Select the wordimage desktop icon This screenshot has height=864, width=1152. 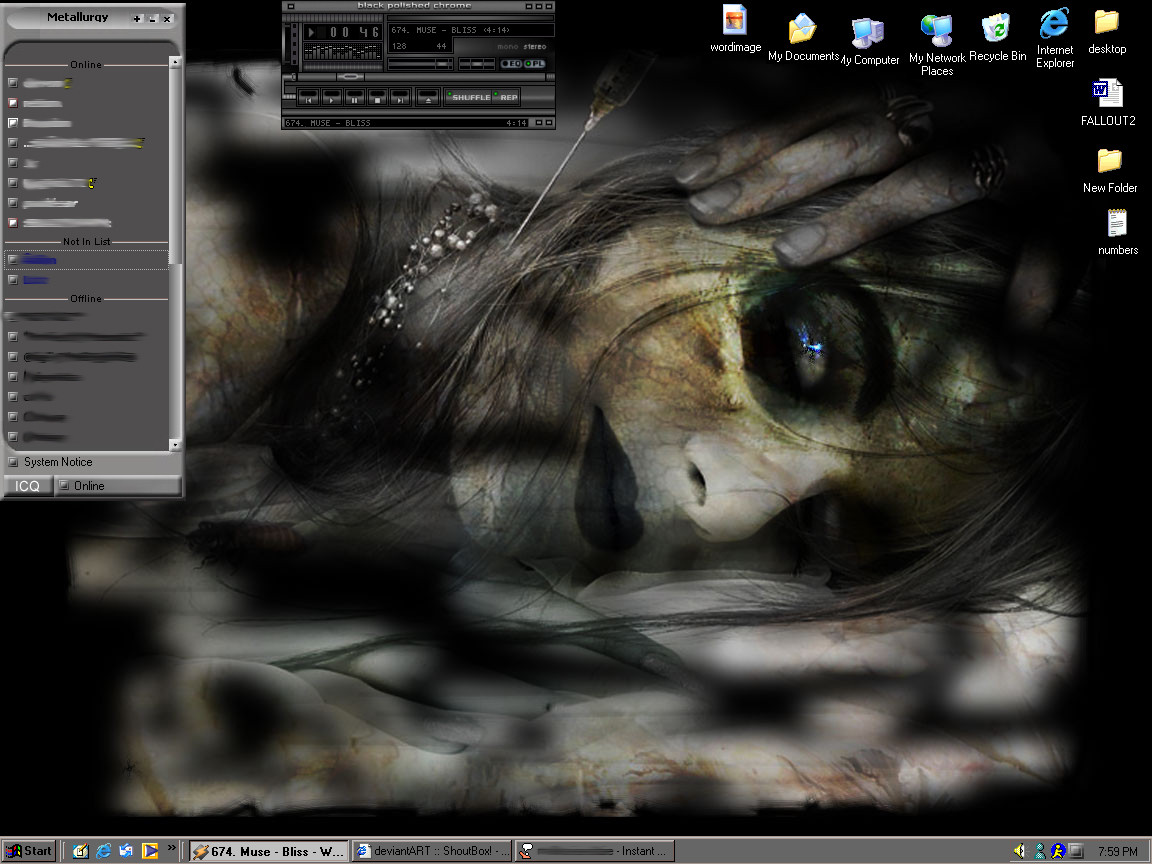pos(735,29)
